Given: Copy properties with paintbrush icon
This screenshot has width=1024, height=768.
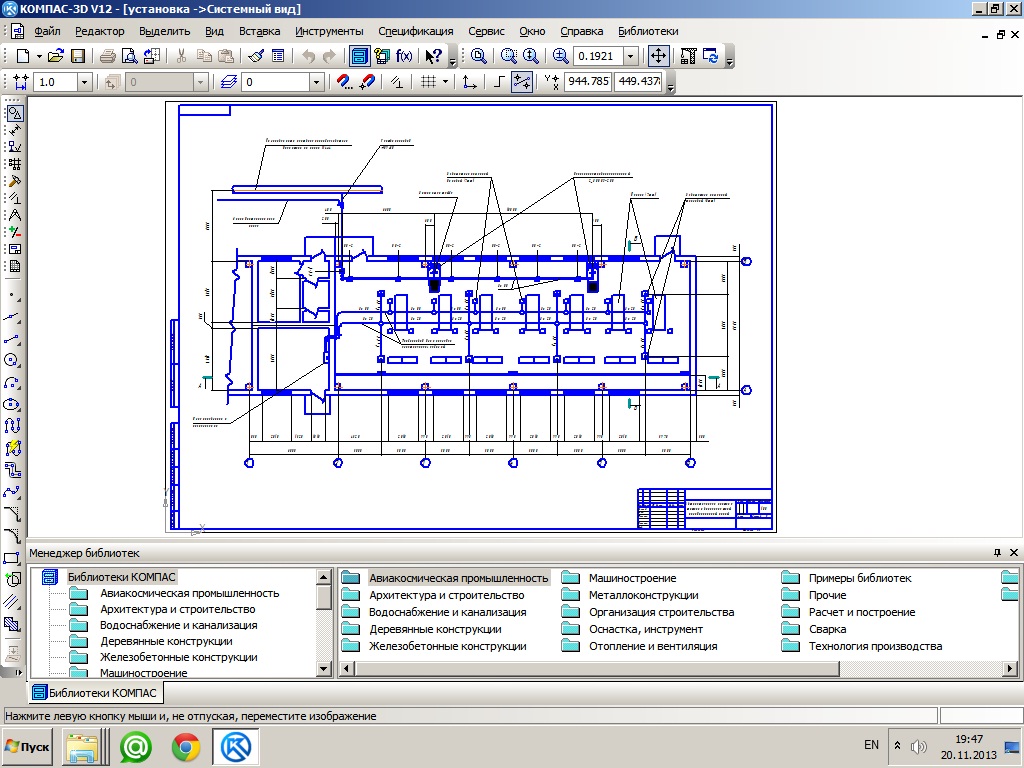Looking at the screenshot, I should click(x=256, y=56).
